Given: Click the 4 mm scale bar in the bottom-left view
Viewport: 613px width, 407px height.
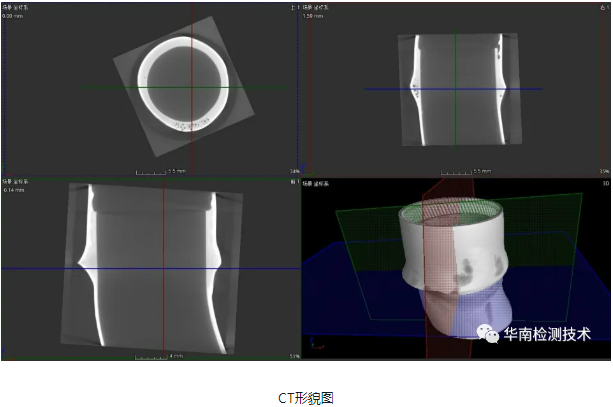Looking at the screenshot, I should pyautogui.click(x=158, y=353).
